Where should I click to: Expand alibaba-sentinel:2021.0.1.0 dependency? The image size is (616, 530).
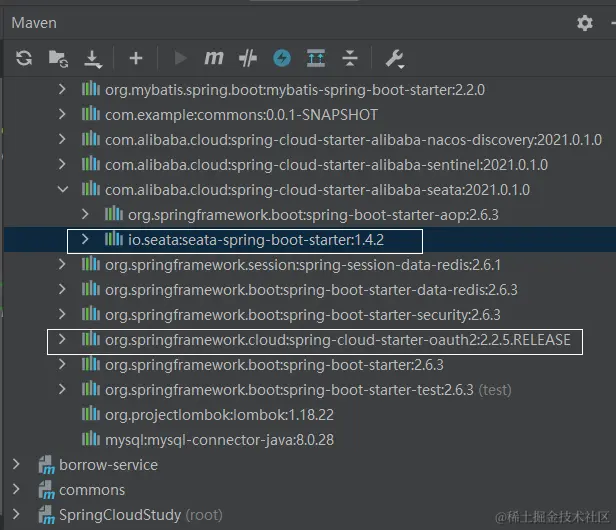pyautogui.click(x=62, y=164)
